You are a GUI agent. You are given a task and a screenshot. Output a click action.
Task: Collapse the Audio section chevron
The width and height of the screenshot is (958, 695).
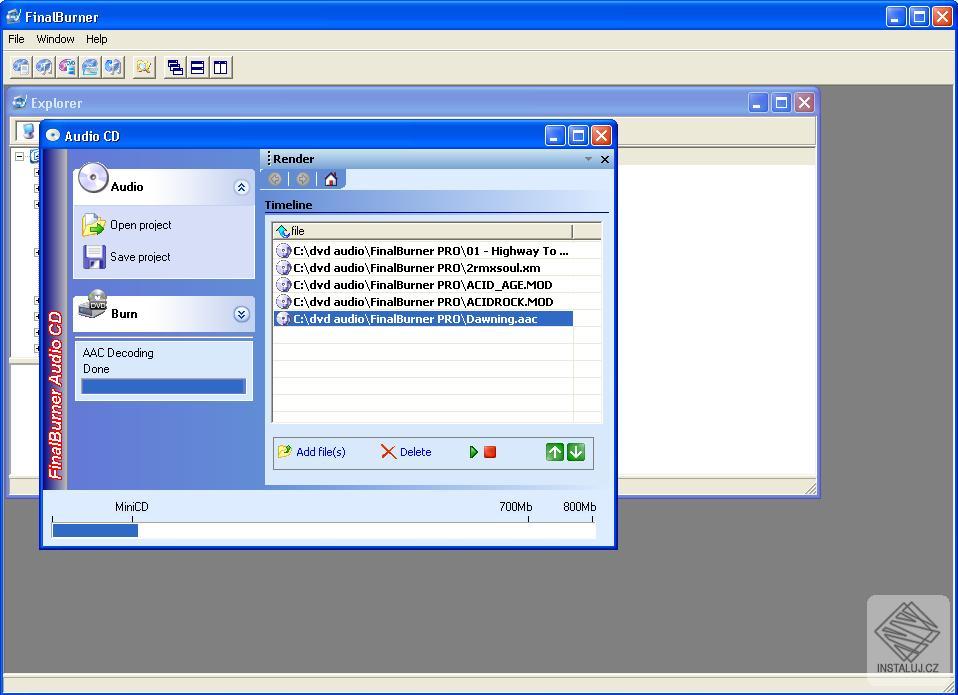click(x=241, y=187)
